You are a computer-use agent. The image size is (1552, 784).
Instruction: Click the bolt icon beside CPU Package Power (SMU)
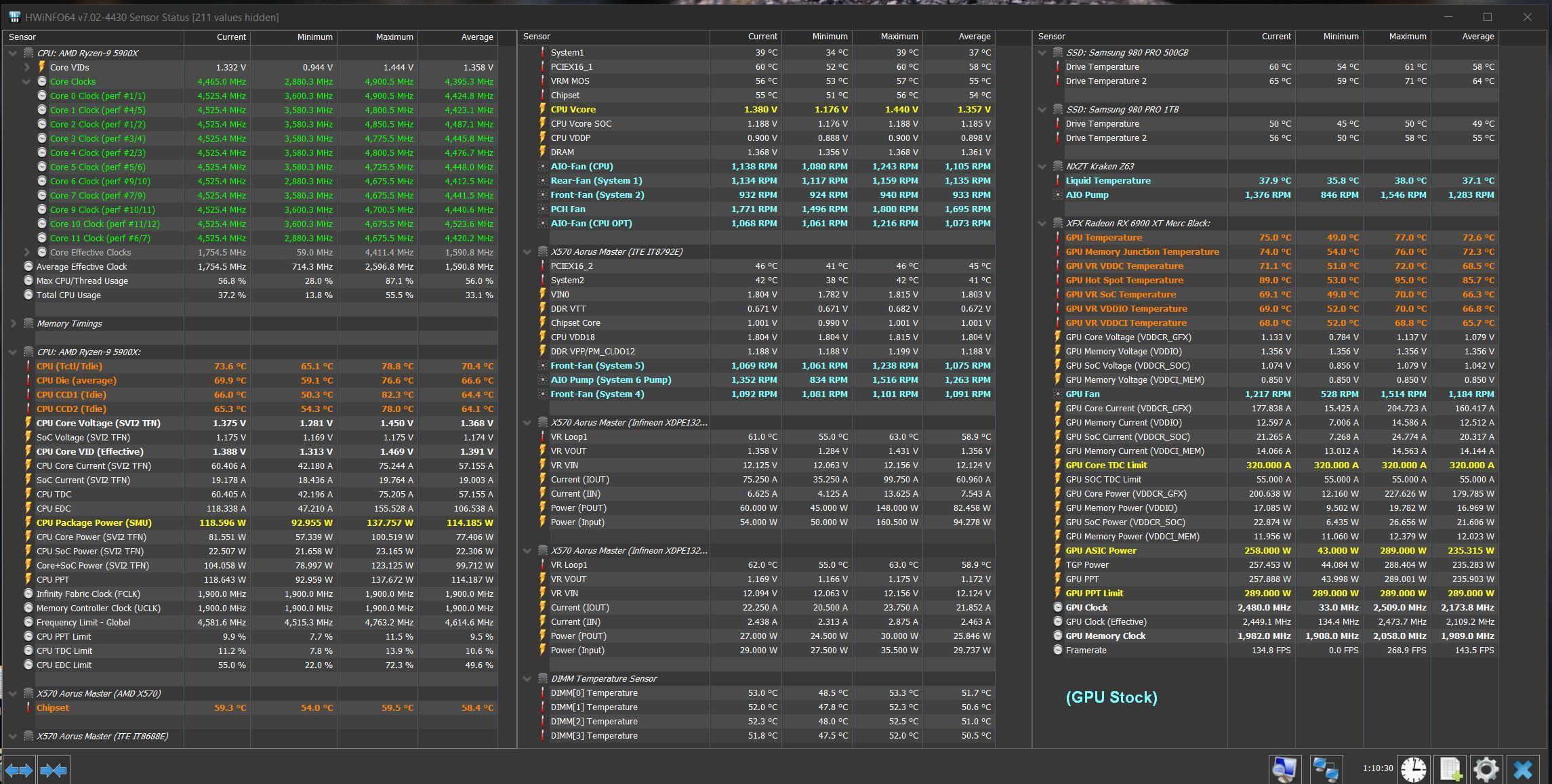[28, 522]
